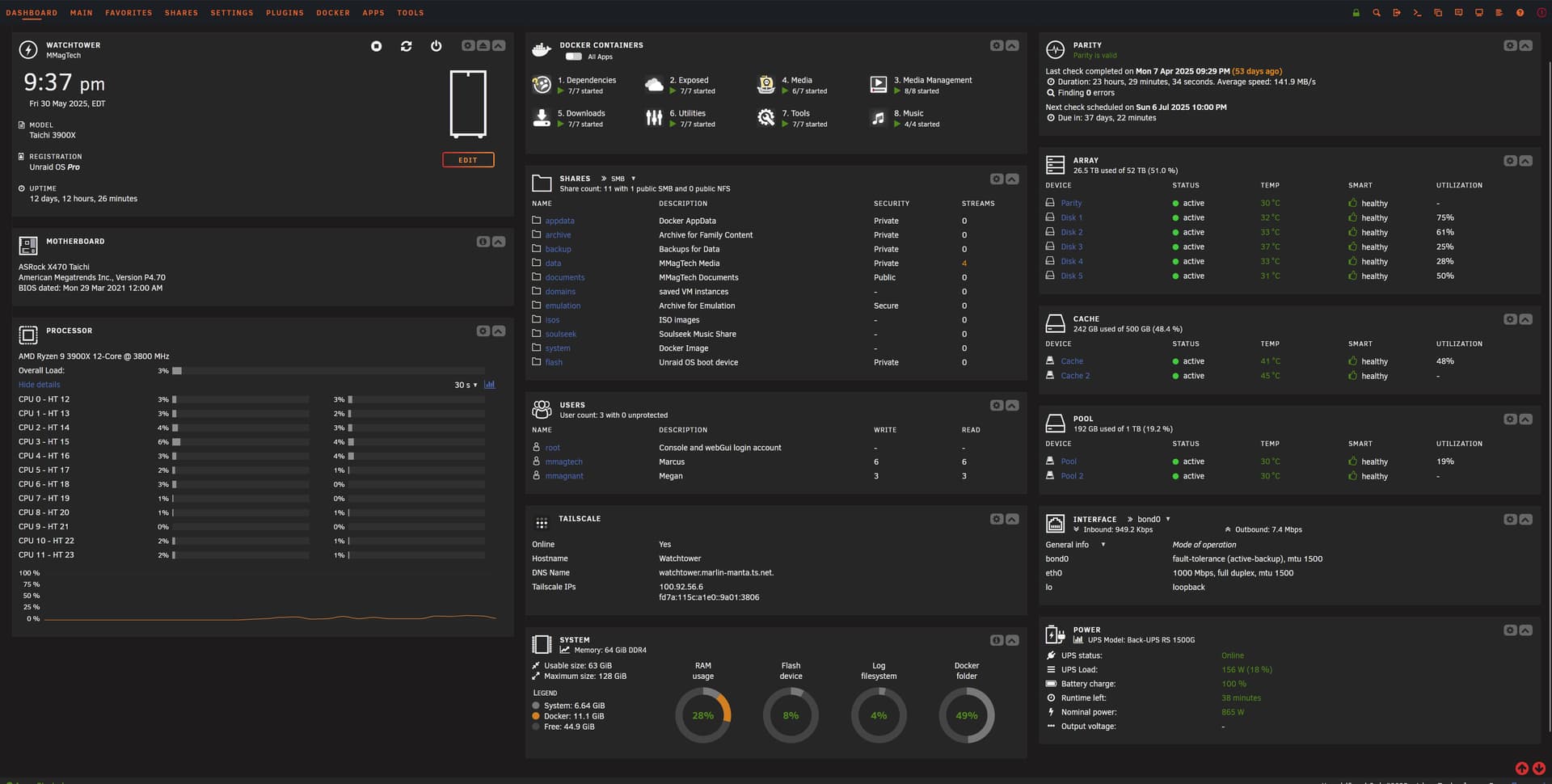The height and width of the screenshot is (784, 1552).
Task: Open the Exposed cloud folder icon
Action: click(x=654, y=84)
